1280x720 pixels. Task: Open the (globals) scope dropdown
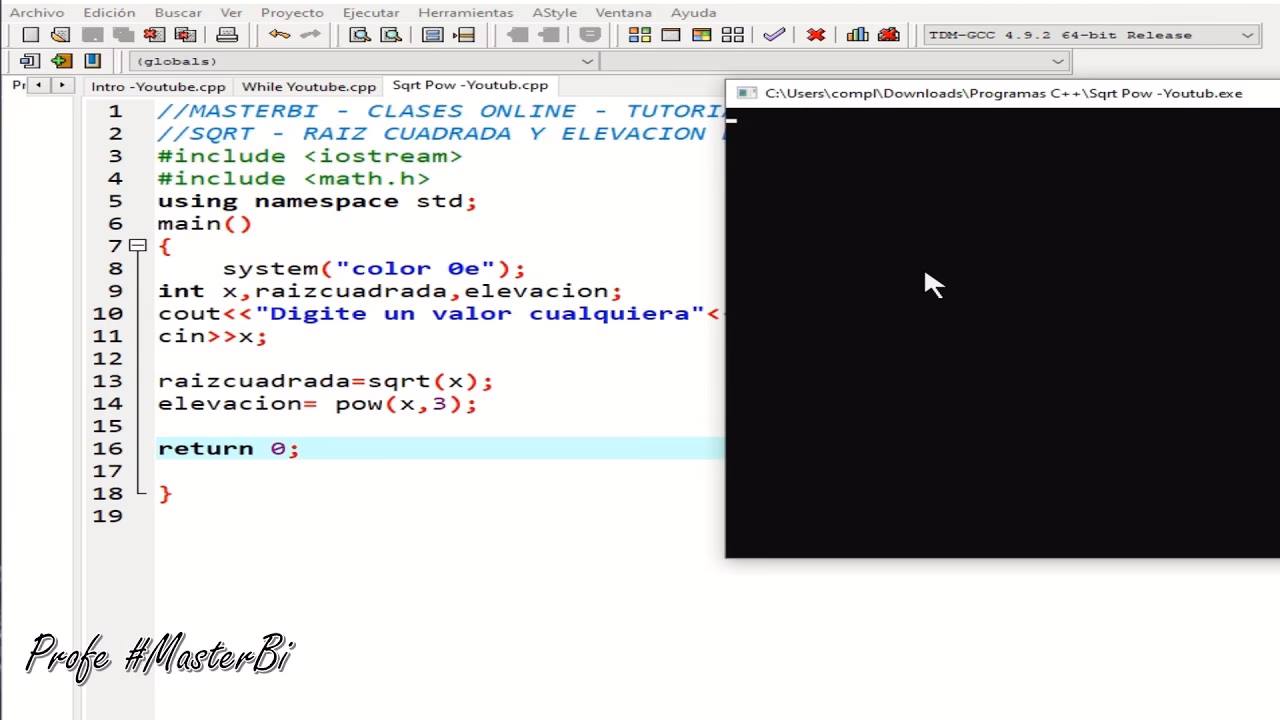[587, 61]
